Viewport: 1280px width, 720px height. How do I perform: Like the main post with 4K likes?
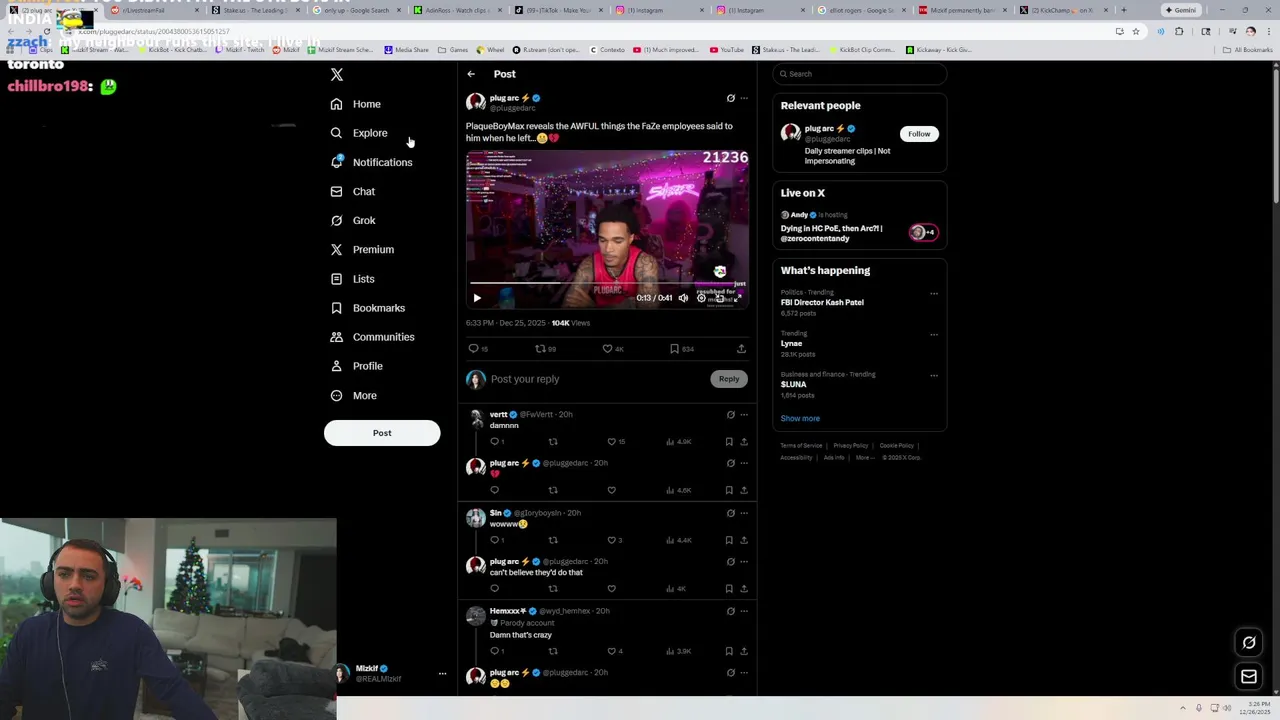pyautogui.click(x=607, y=349)
